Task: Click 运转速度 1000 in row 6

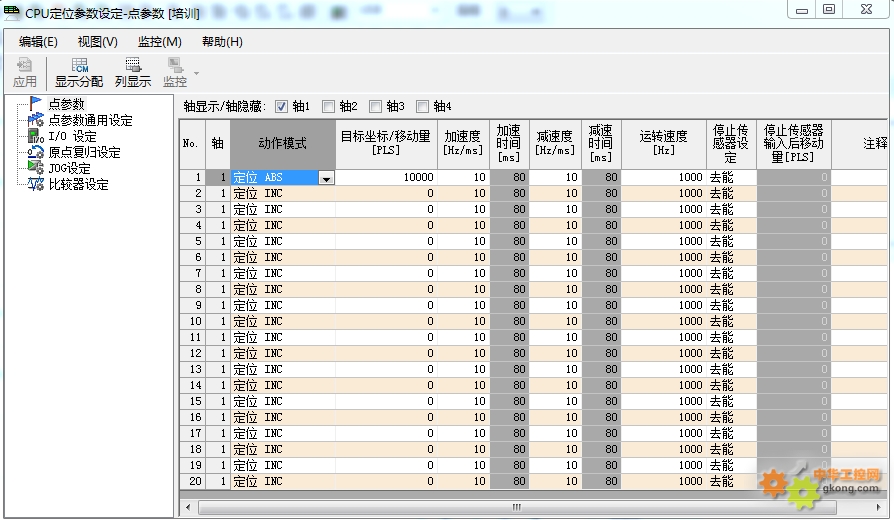Action: pos(664,257)
